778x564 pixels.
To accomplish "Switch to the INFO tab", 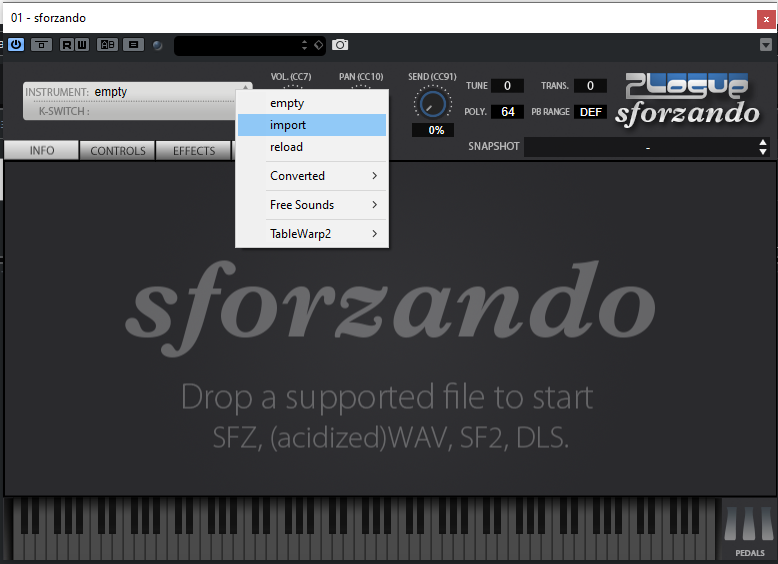I will [42, 150].
